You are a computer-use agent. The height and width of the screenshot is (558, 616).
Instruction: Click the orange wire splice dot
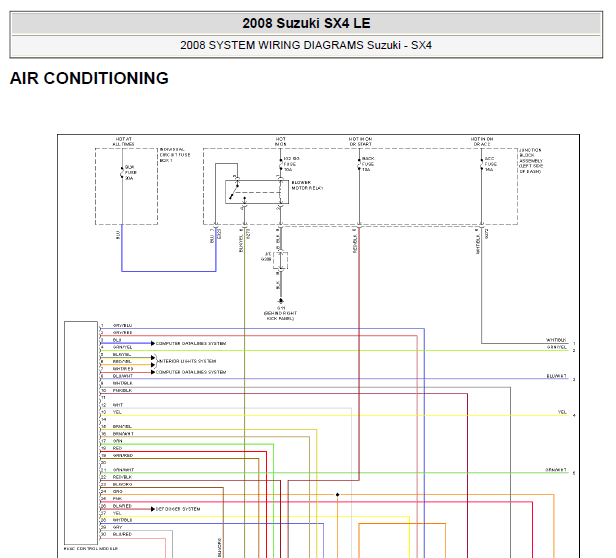point(337,495)
